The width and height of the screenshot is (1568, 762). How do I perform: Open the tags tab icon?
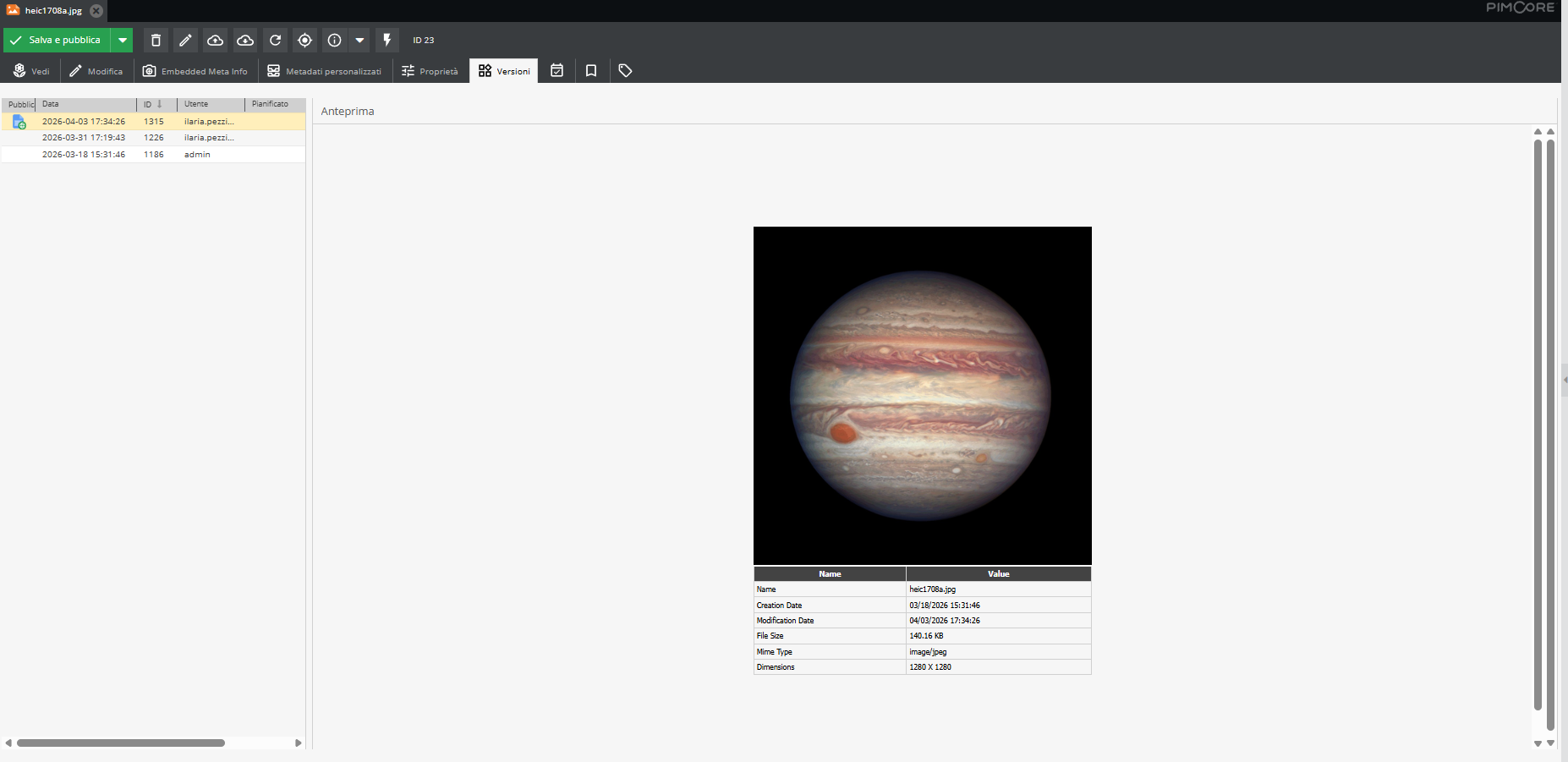(x=625, y=71)
